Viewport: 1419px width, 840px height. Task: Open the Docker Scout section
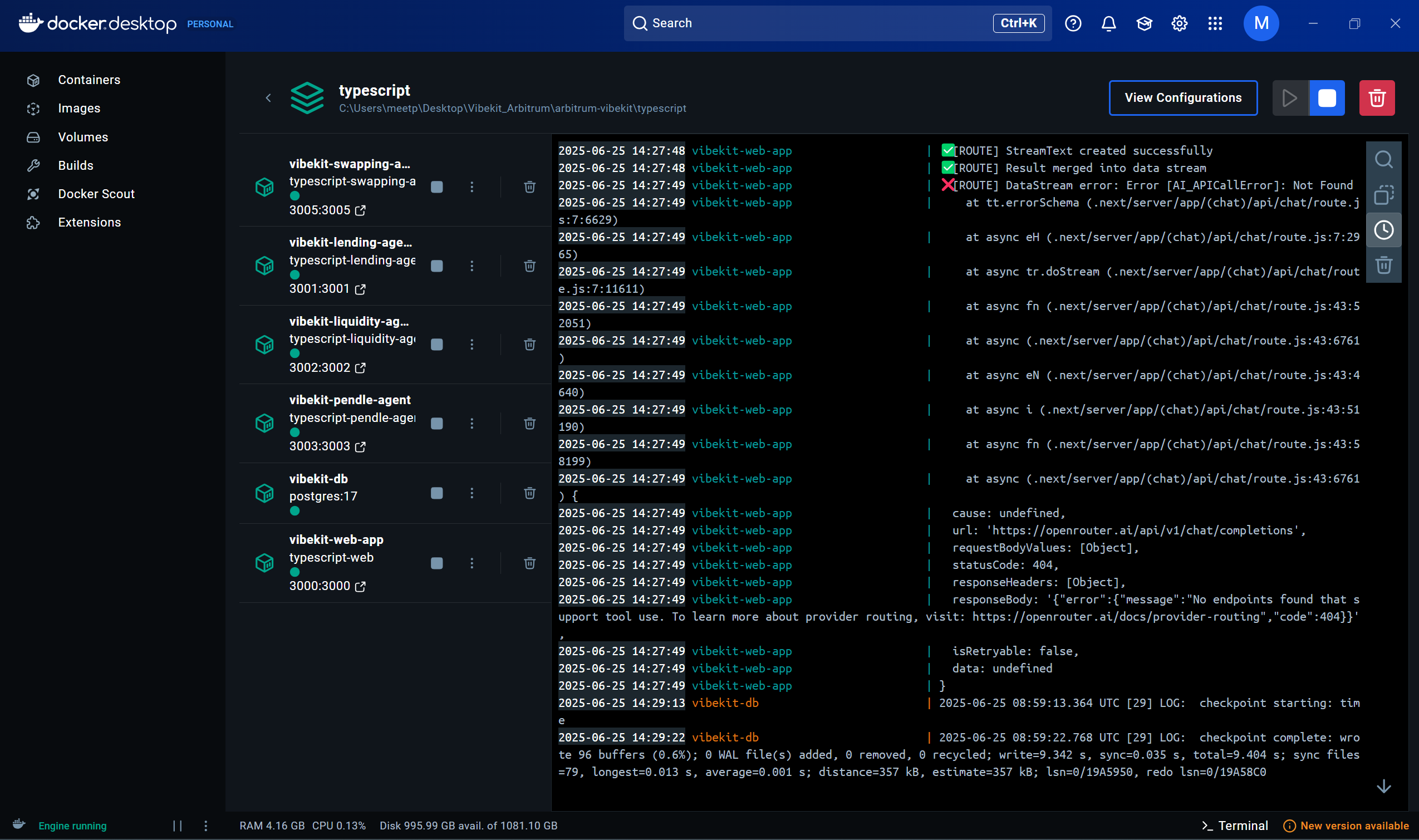point(96,194)
